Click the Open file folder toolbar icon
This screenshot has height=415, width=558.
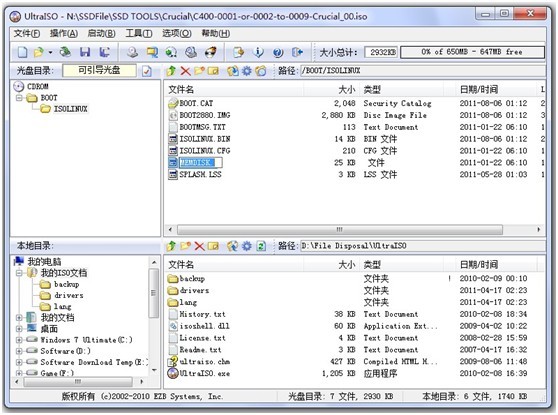(x=38, y=52)
